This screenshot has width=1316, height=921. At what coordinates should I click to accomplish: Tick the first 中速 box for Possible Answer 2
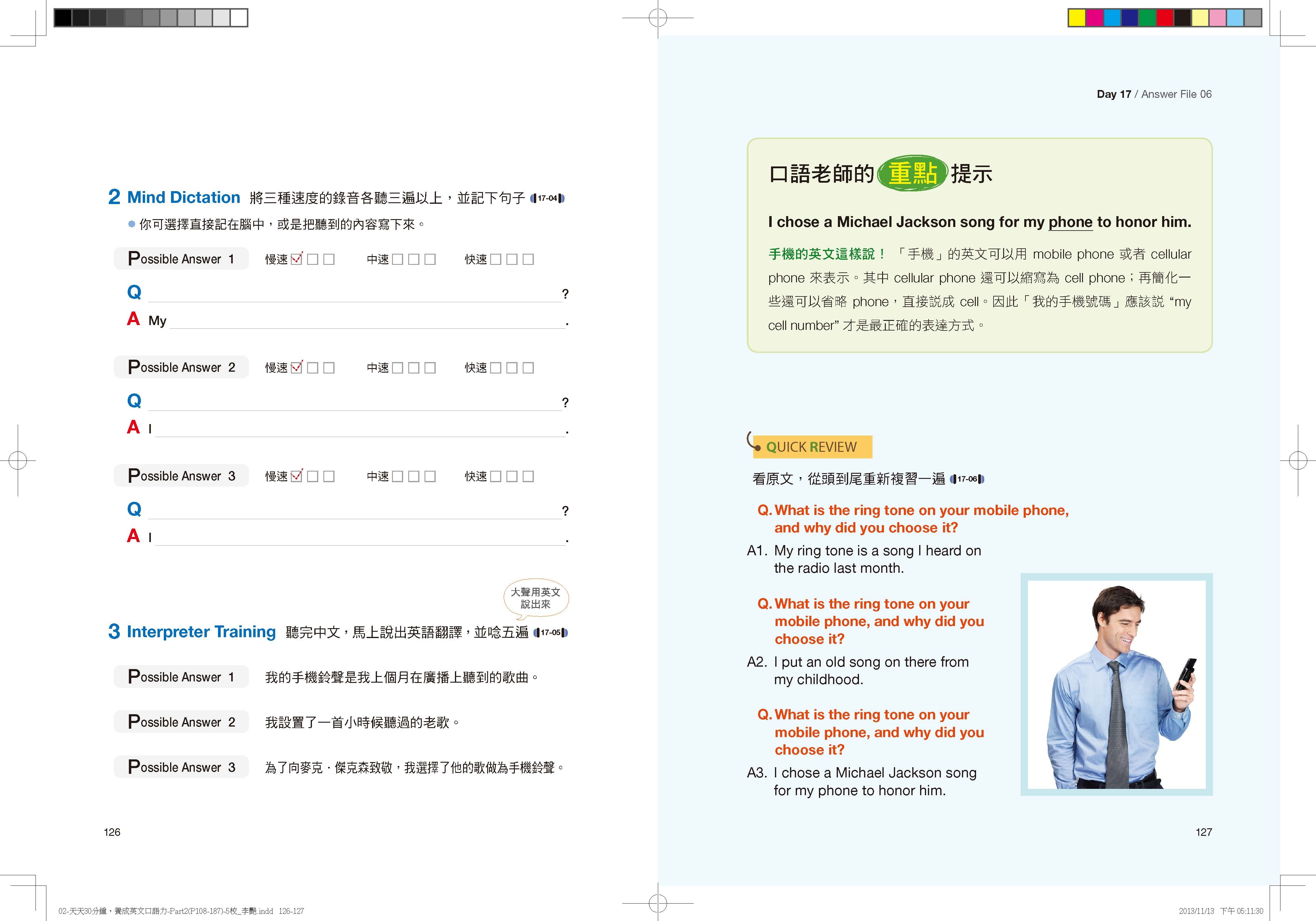click(397, 368)
